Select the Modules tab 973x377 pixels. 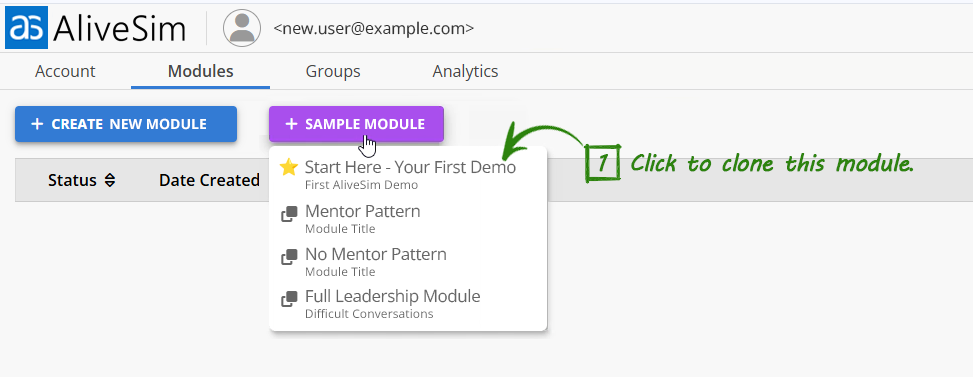pyautogui.click(x=200, y=71)
